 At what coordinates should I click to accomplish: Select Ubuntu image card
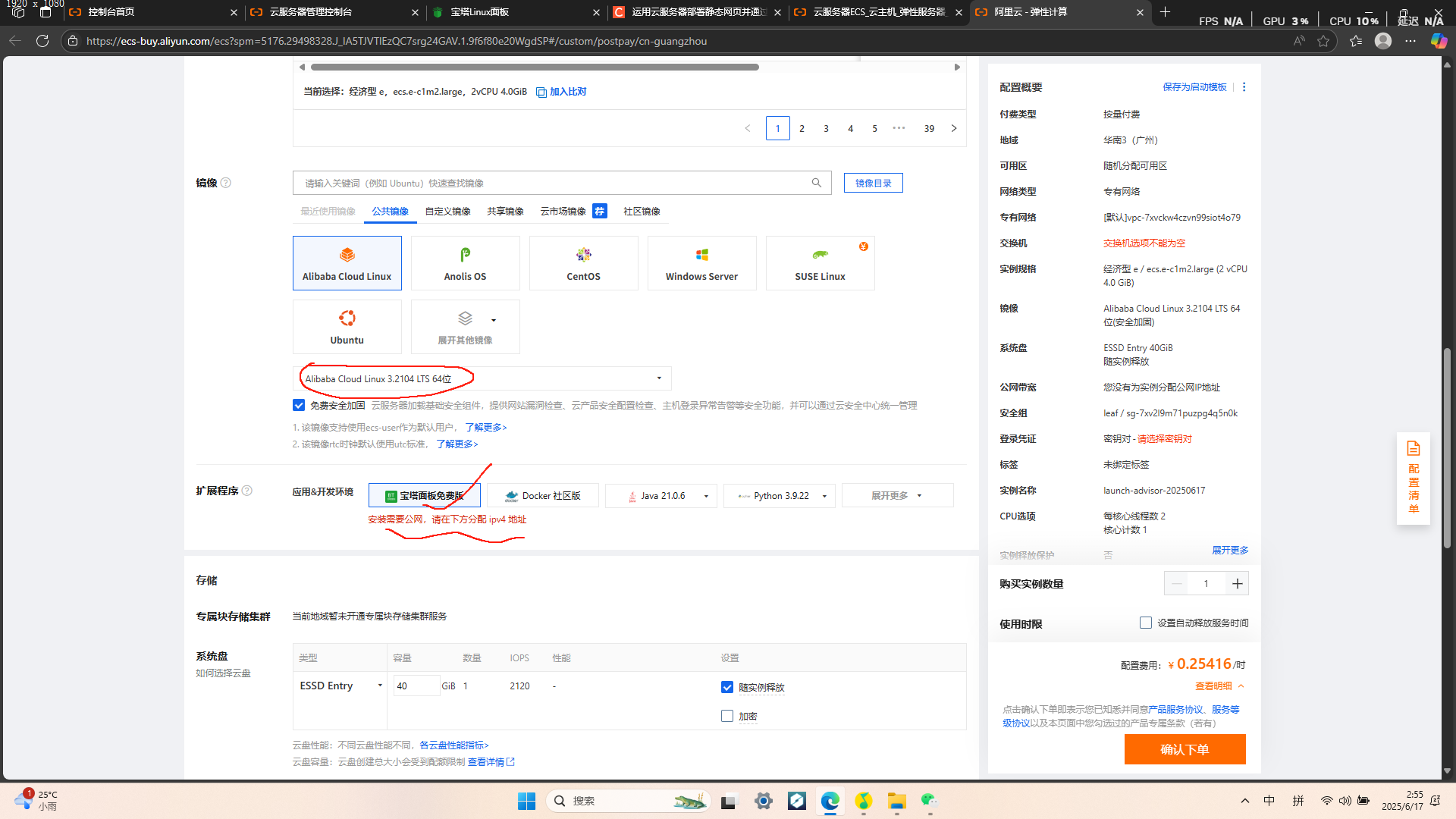click(x=347, y=327)
